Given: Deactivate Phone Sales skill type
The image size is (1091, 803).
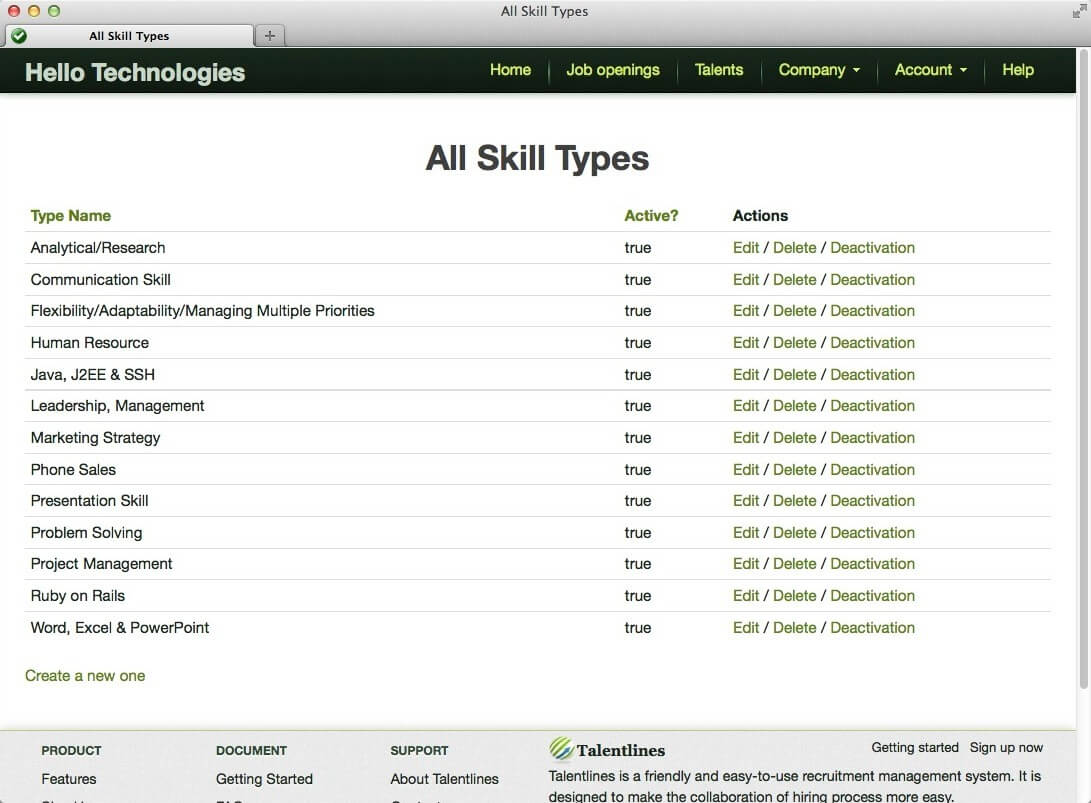Looking at the screenshot, I should 873,470.
